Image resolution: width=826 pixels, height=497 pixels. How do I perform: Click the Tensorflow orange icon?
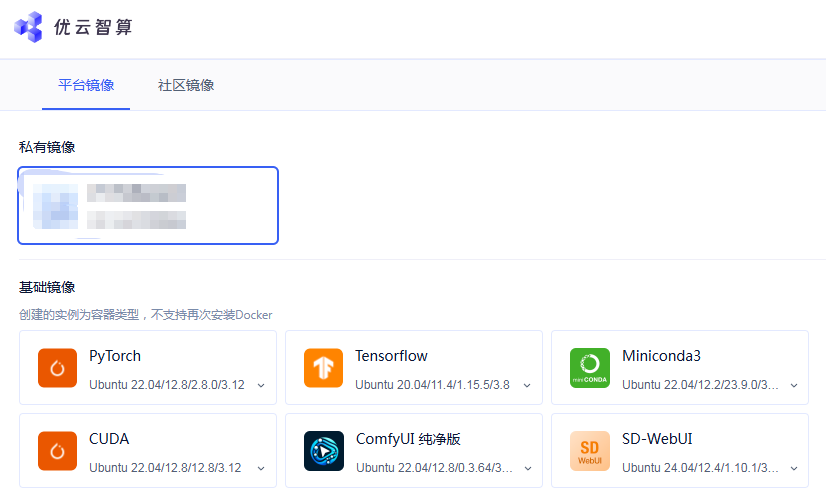click(x=323, y=368)
